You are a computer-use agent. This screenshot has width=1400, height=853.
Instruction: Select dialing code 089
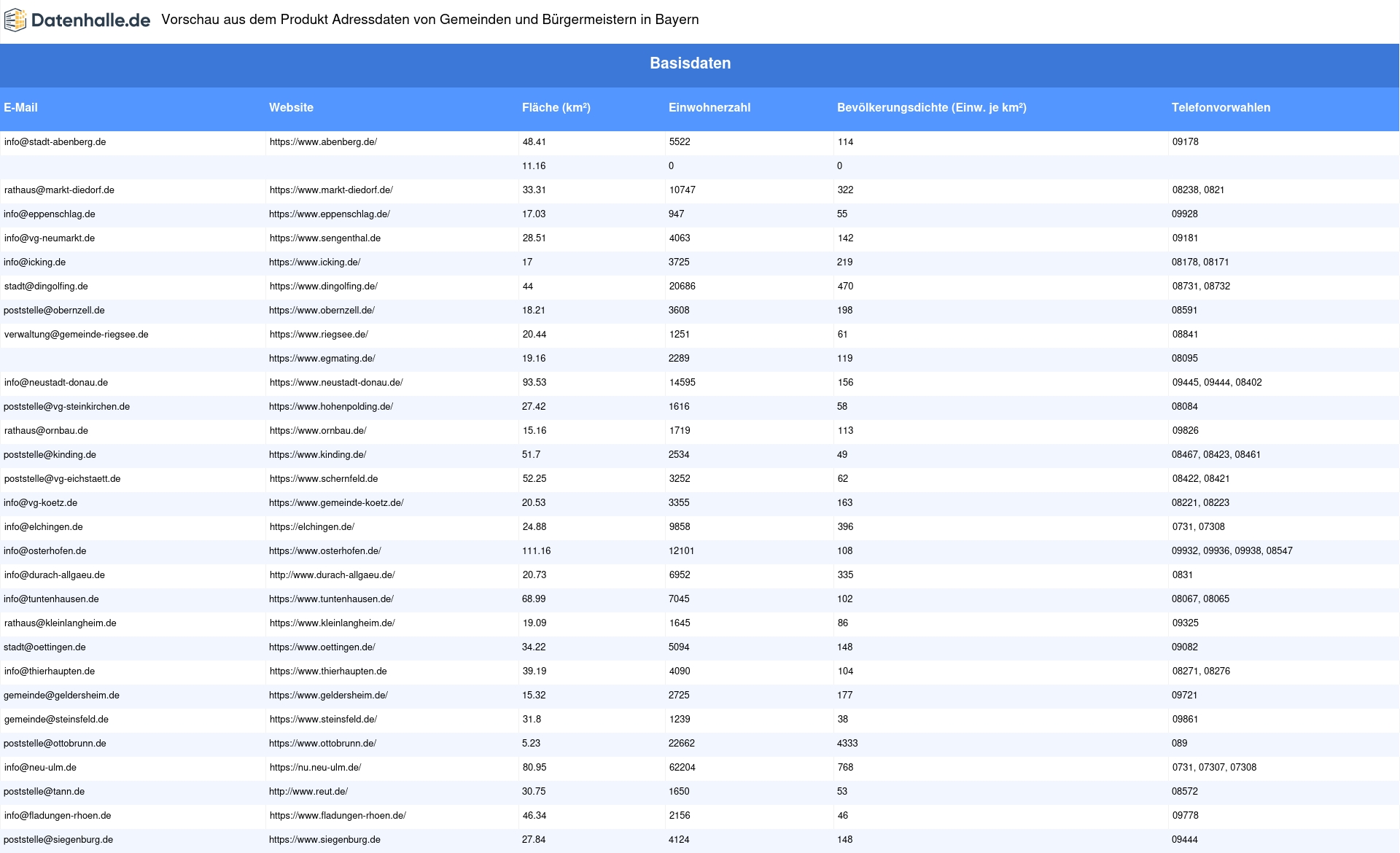click(1180, 744)
